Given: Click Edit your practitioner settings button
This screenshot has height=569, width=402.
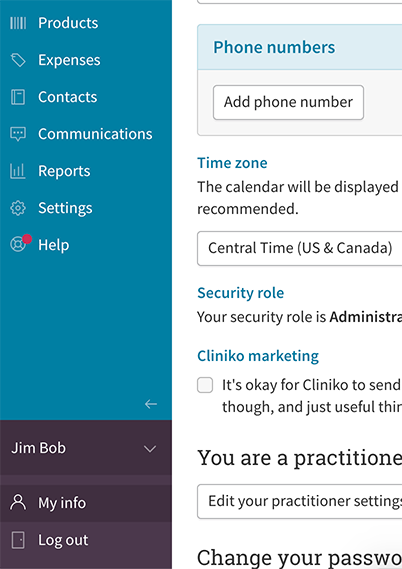Looking at the screenshot, I should point(300,502).
